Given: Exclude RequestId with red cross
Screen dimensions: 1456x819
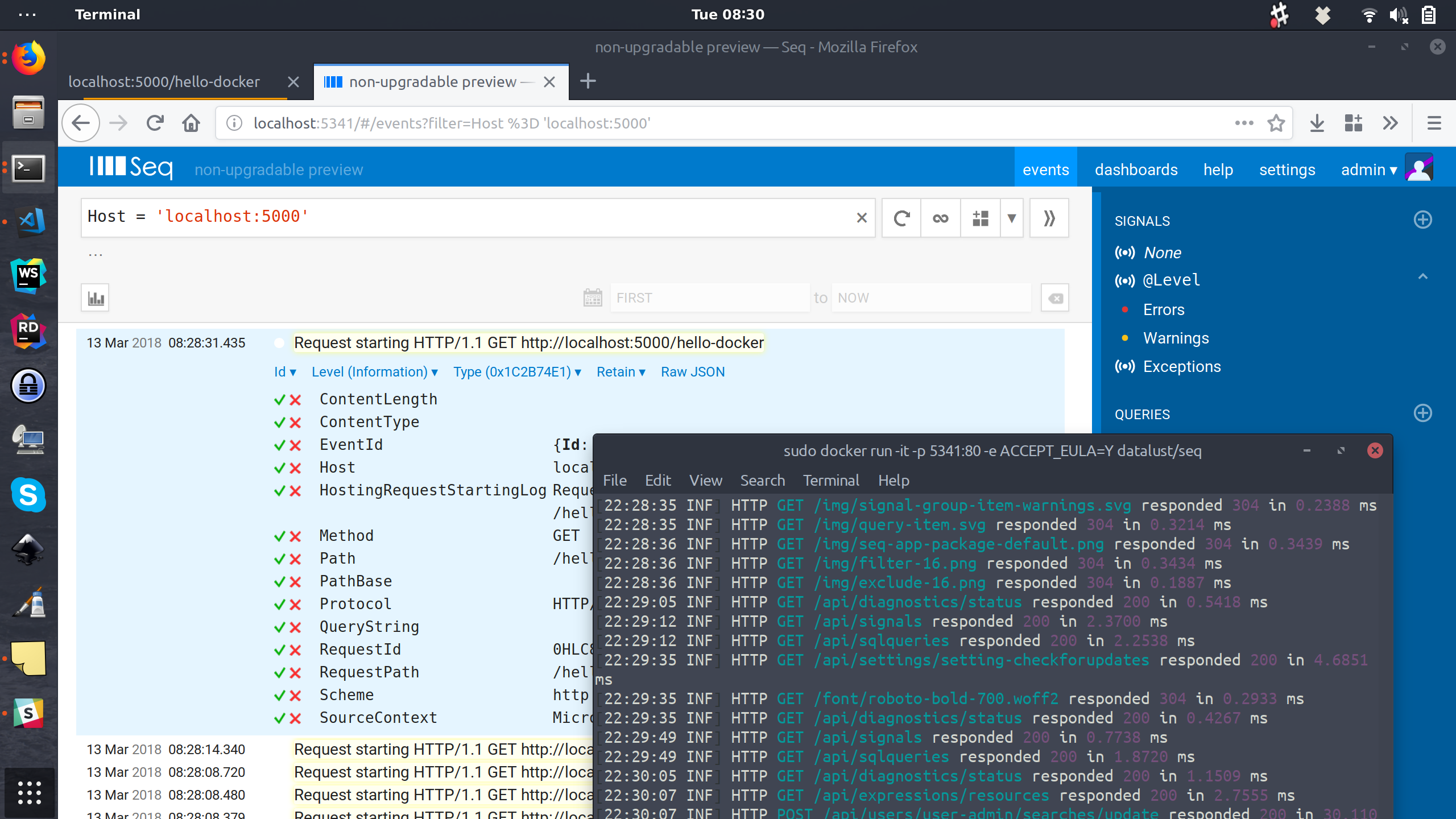Looking at the screenshot, I should click(295, 650).
